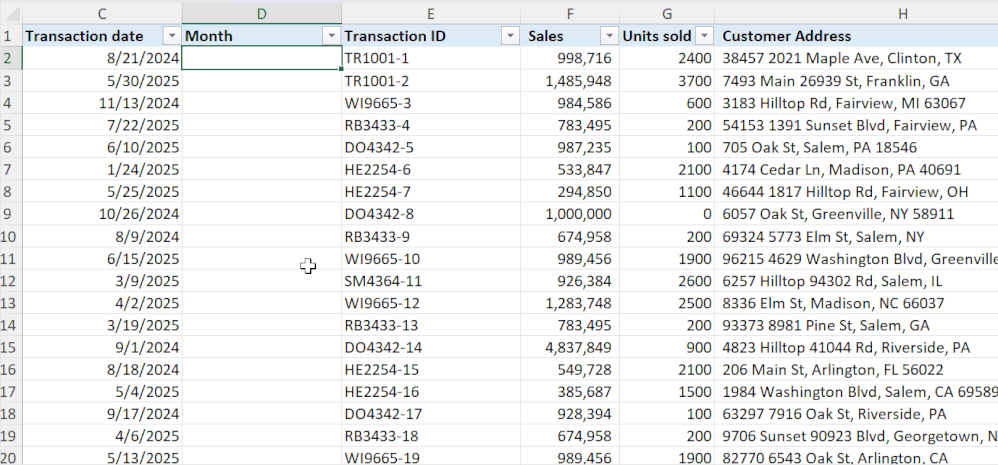Click transaction ID TR1001-1
The height and width of the screenshot is (465, 998).
431,59
